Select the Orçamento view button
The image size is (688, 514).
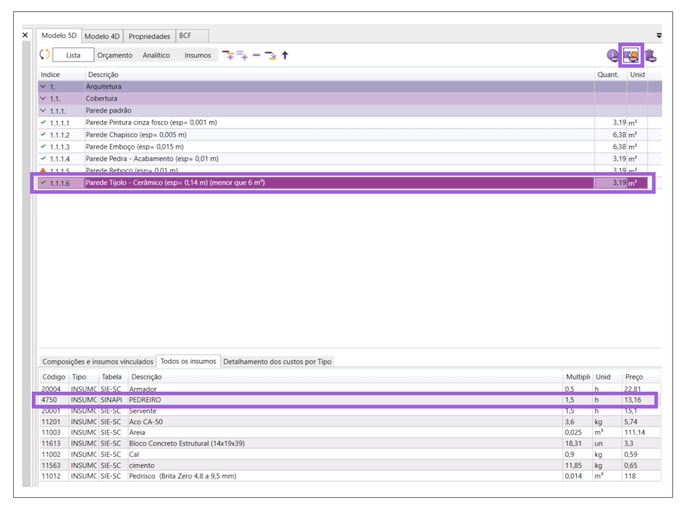(x=115, y=55)
